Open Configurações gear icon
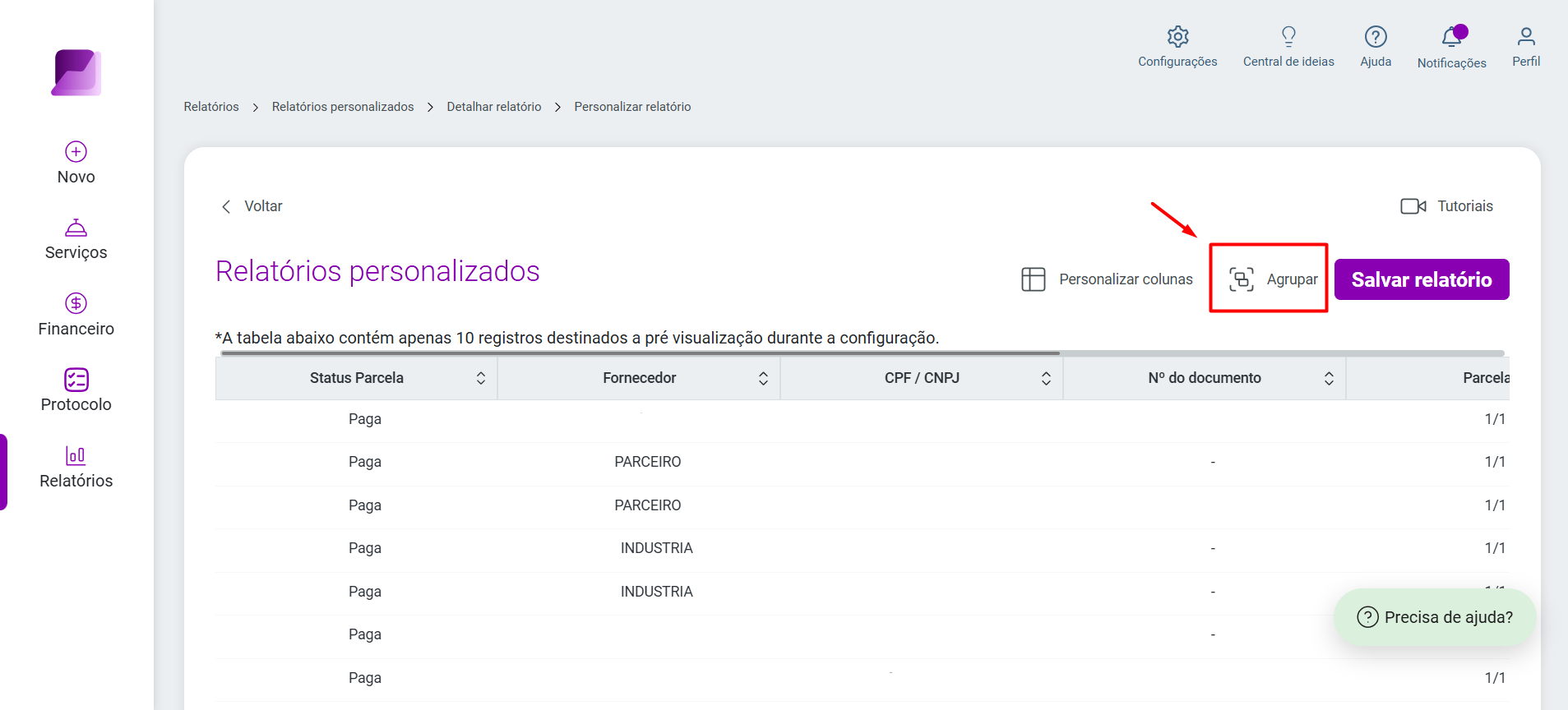Image resolution: width=1568 pixels, height=710 pixels. [x=1177, y=36]
